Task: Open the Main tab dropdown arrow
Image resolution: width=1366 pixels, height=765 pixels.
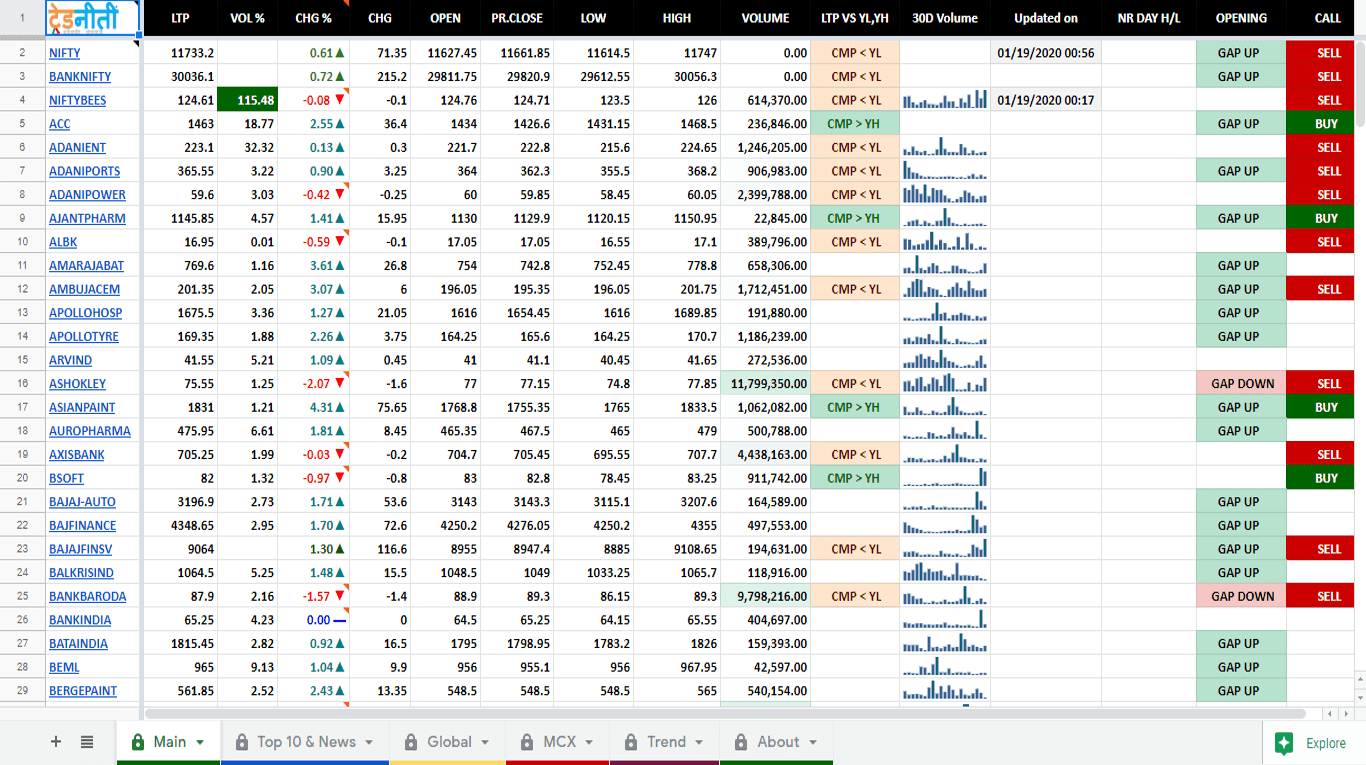Action: click(200, 742)
